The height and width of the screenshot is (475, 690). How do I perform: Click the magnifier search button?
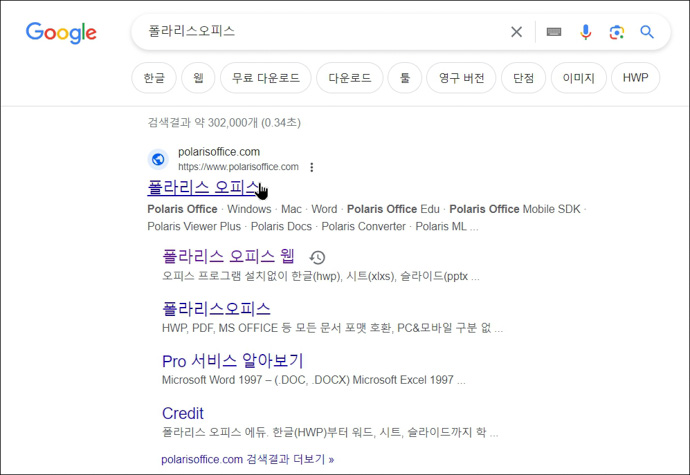pos(646,32)
